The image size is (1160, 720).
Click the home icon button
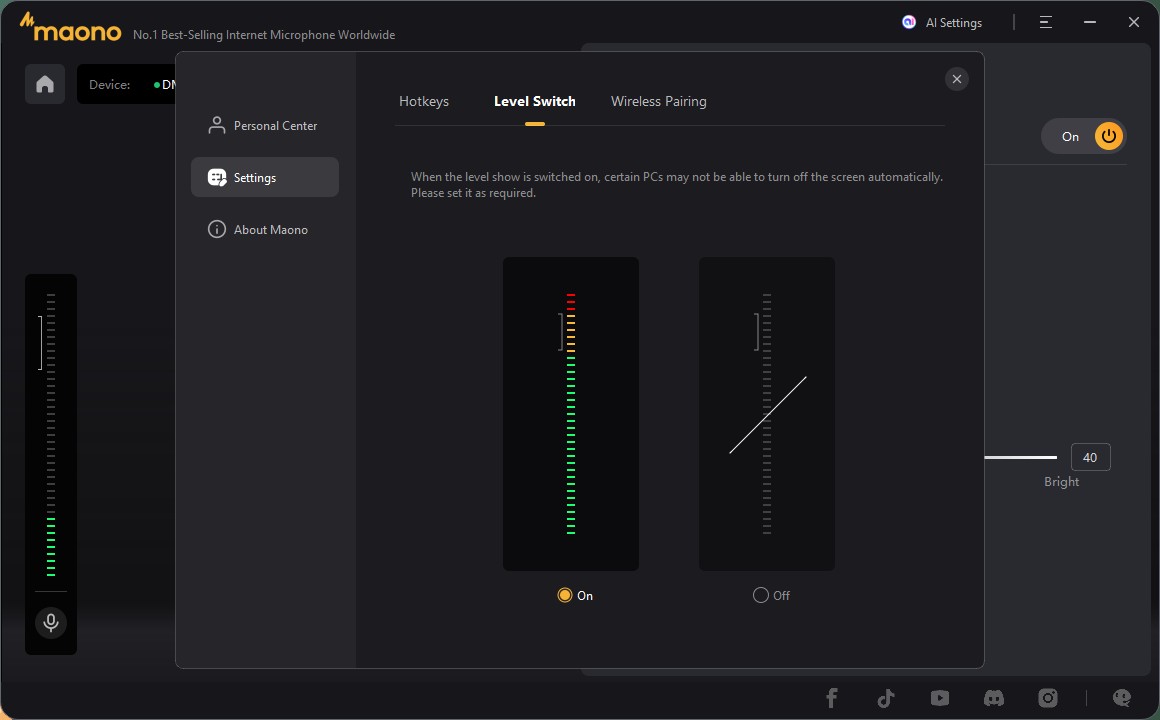(x=45, y=84)
